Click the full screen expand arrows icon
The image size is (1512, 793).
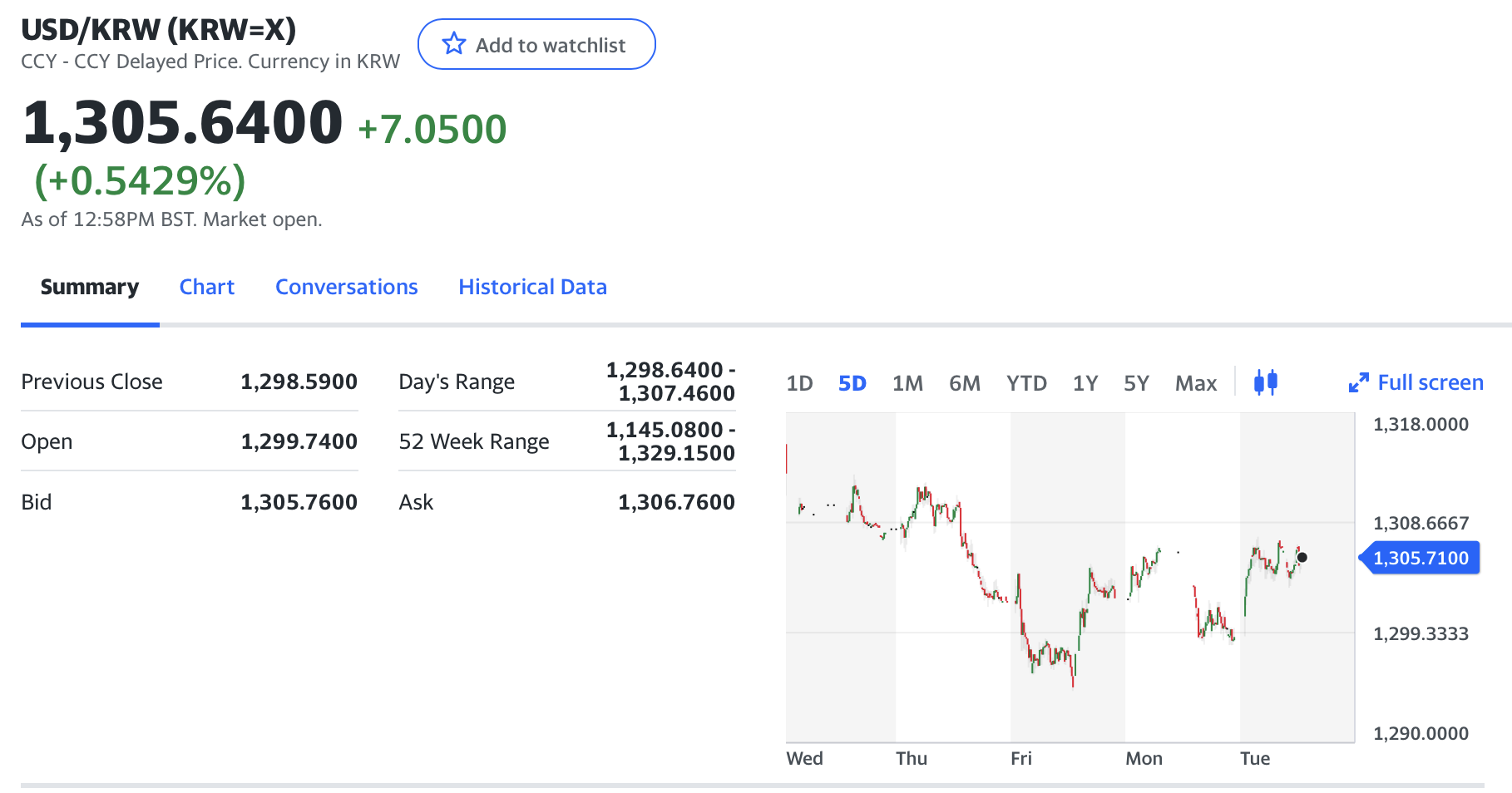(x=1358, y=383)
